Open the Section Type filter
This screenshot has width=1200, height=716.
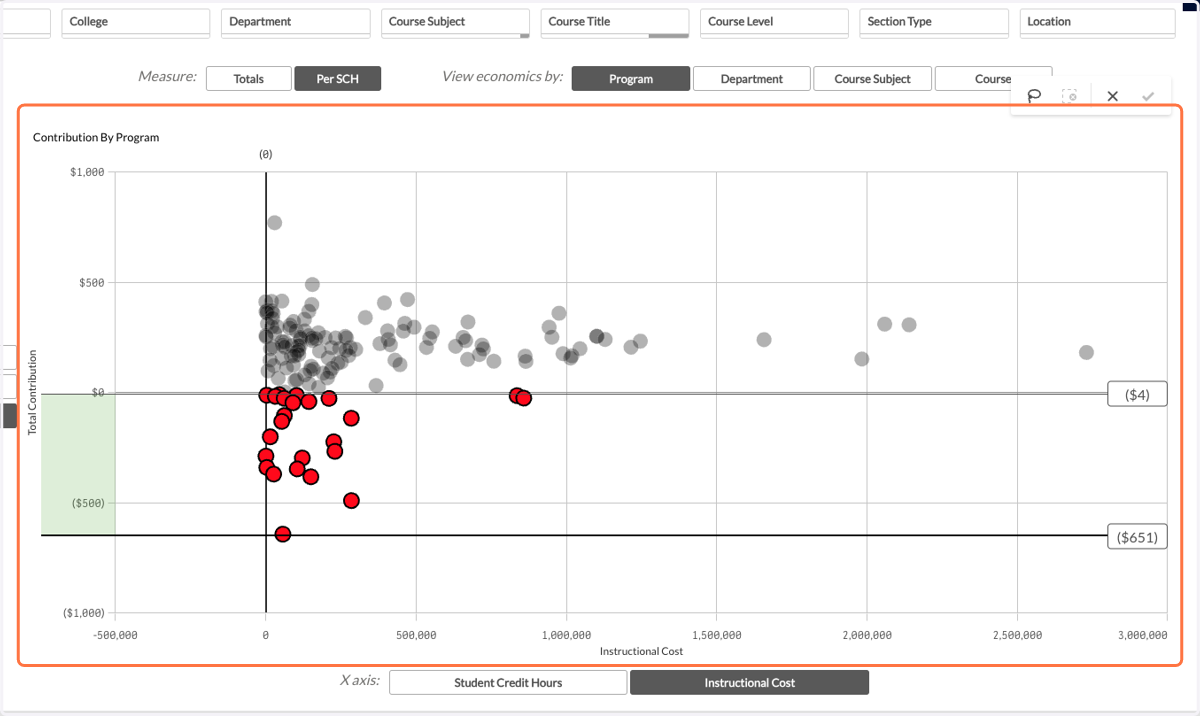[x=934, y=22]
